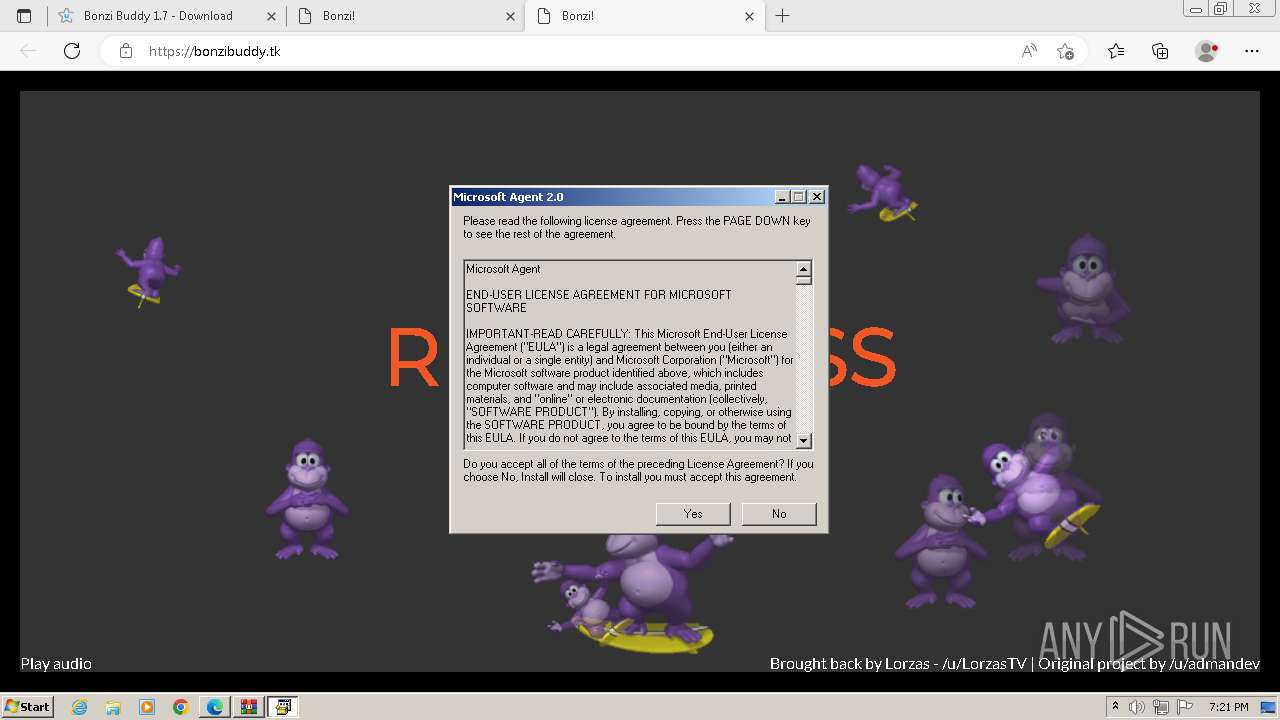Click the license text scrollbar up arrow
Image resolution: width=1280 pixels, height=720 pixels.
tap(804, 269)
